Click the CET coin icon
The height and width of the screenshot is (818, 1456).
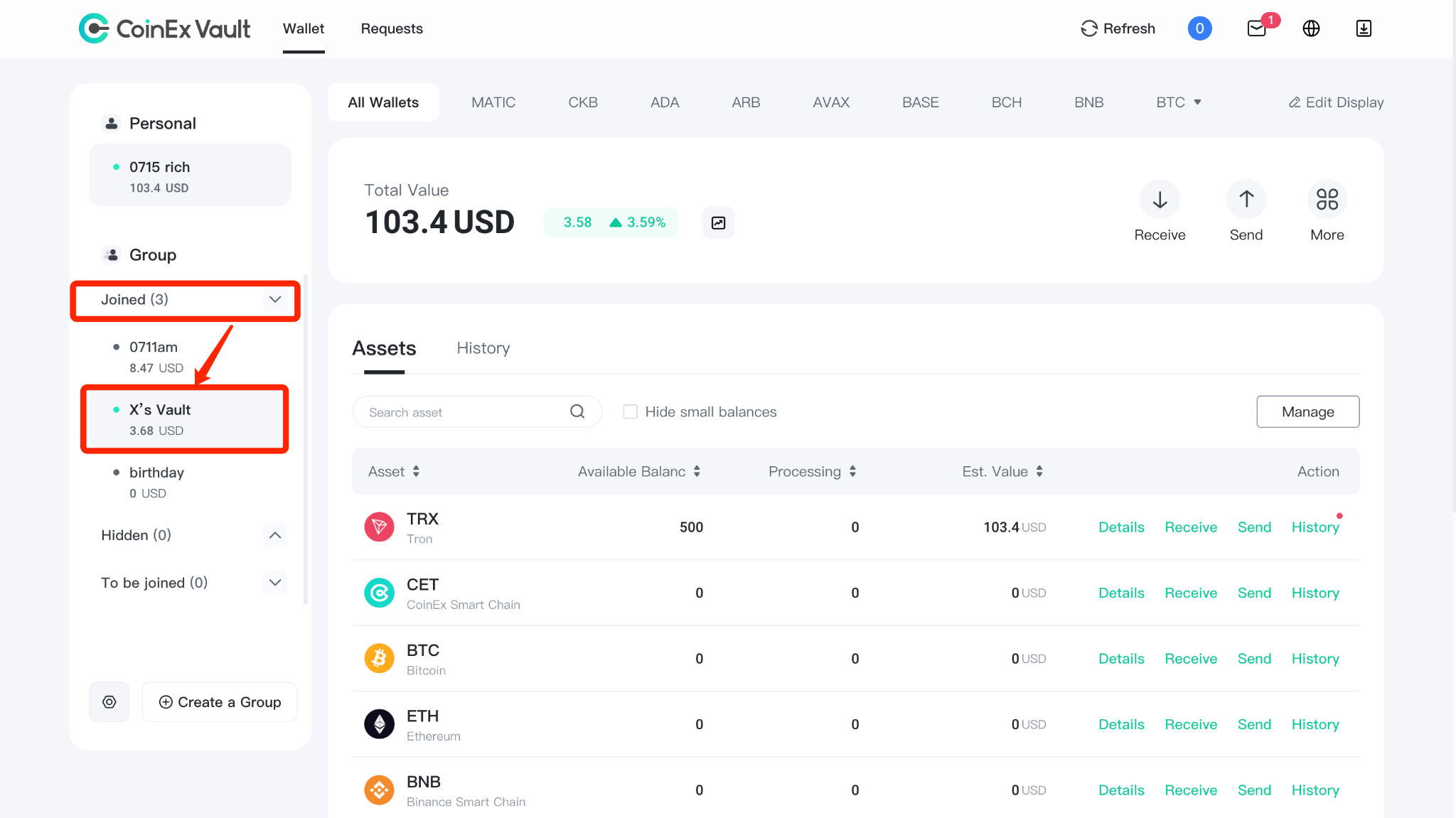point(379,593)
